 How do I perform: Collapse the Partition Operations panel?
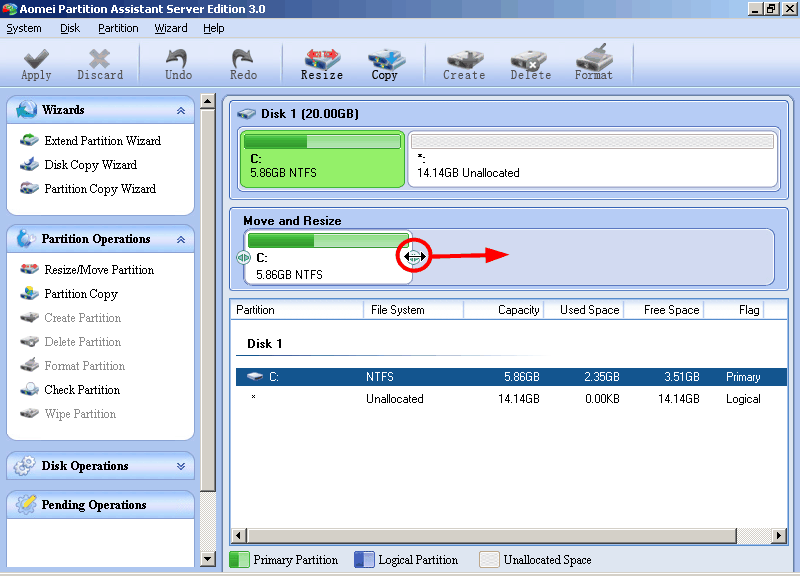182,239
